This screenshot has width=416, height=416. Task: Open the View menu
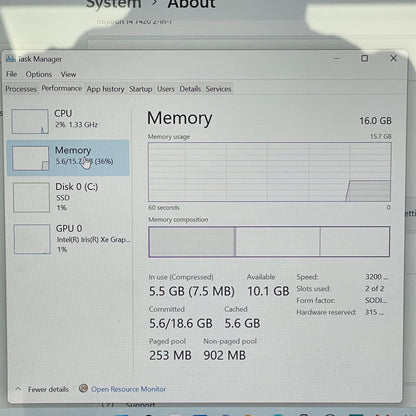68,74
